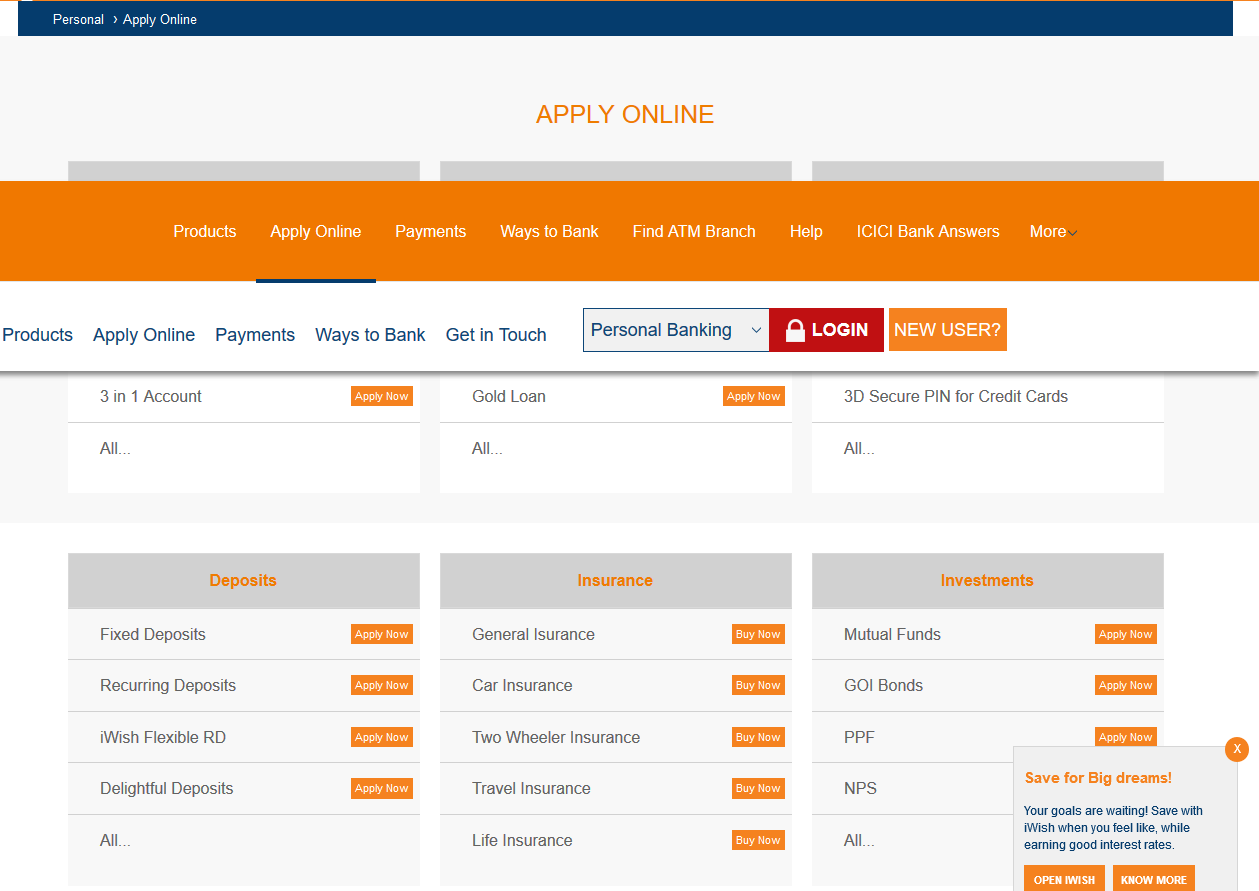
Task: Apply Now for GOI Bonds
Action: pyautogui.click(x=1126, y=685)
